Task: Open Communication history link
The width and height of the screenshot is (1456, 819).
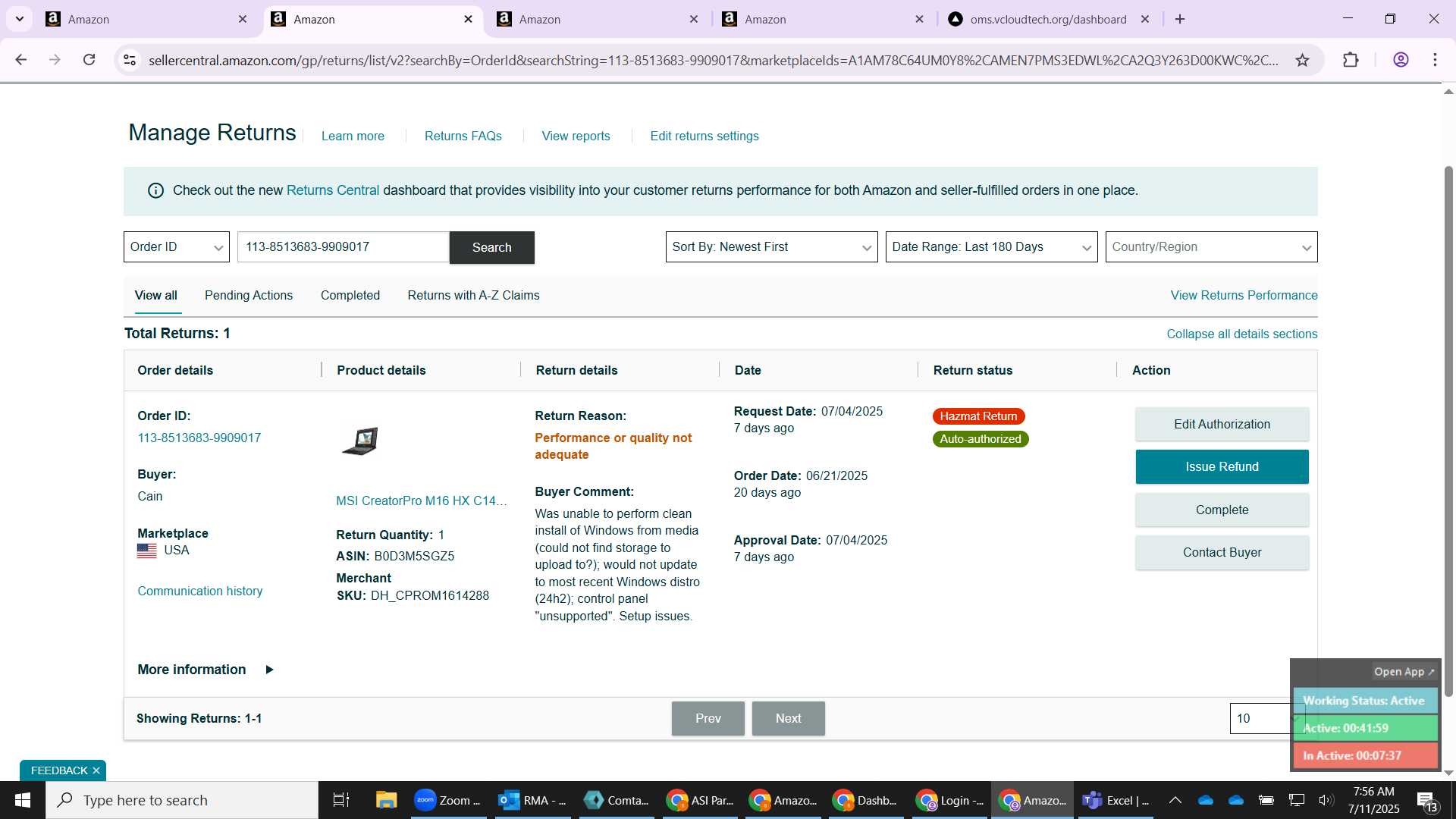Action: (x=199, y=591)
